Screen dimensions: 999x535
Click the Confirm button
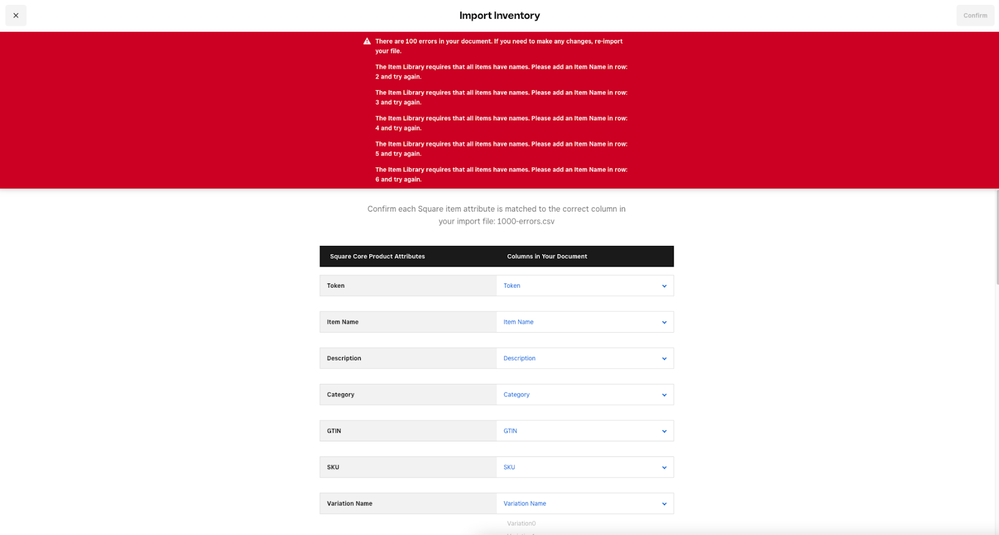(x=974, y=15)
